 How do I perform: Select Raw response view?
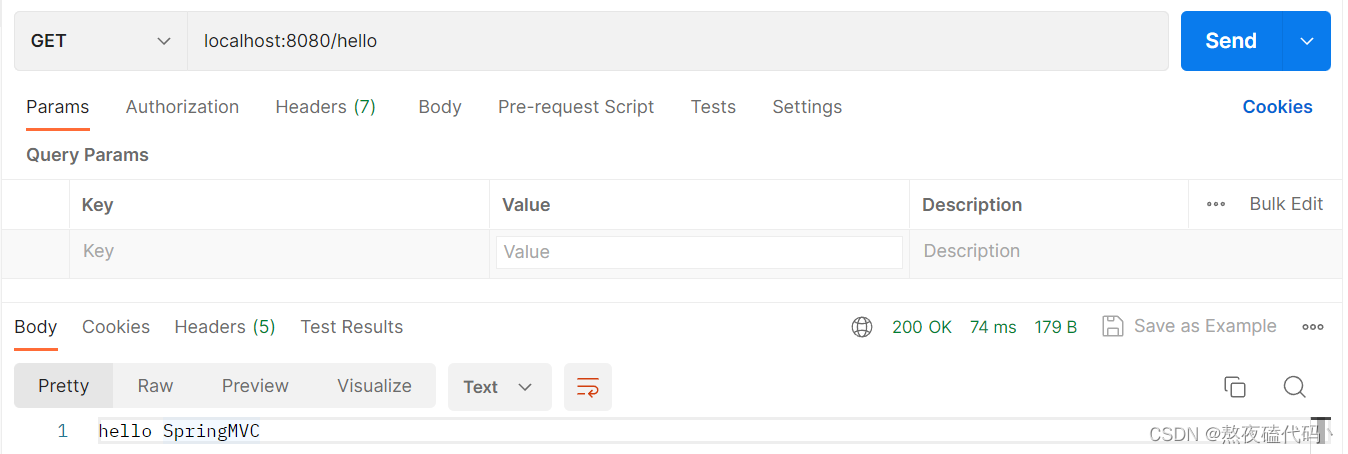pyautogui.click(x=156, y=386)
